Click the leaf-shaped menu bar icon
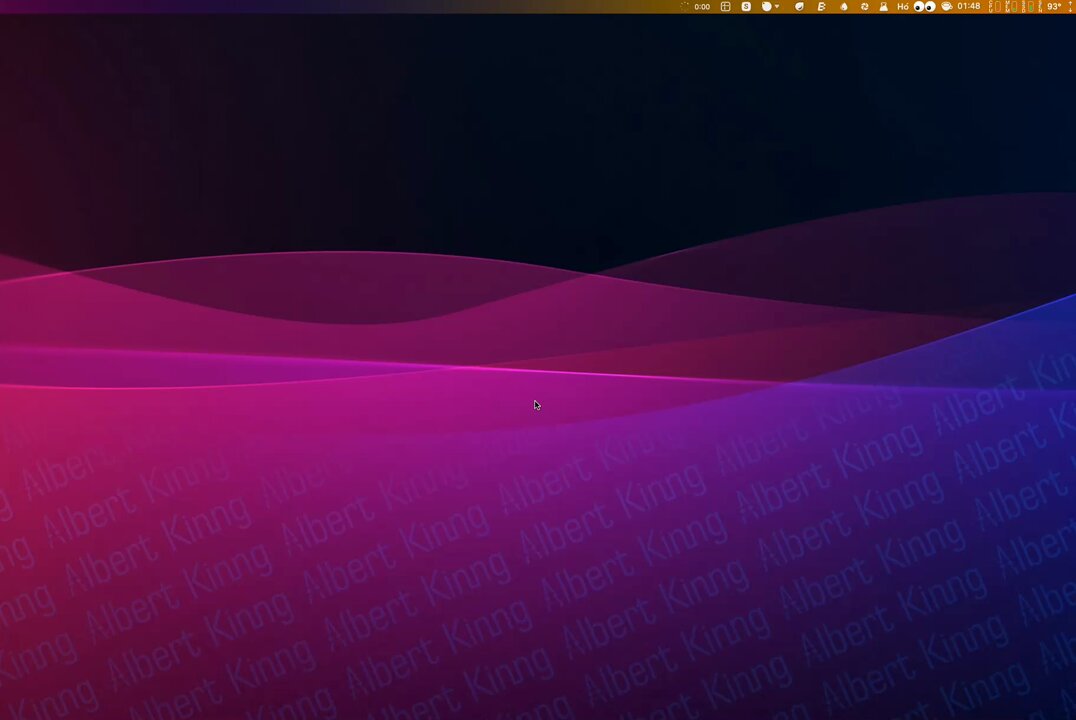1076x720 pixels. pyautogui.click(x=799, y=7)
